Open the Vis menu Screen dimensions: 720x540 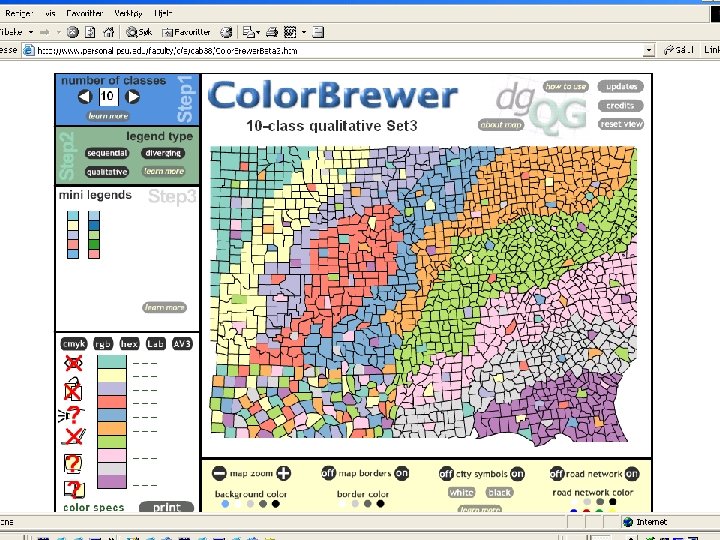[50, 13]
